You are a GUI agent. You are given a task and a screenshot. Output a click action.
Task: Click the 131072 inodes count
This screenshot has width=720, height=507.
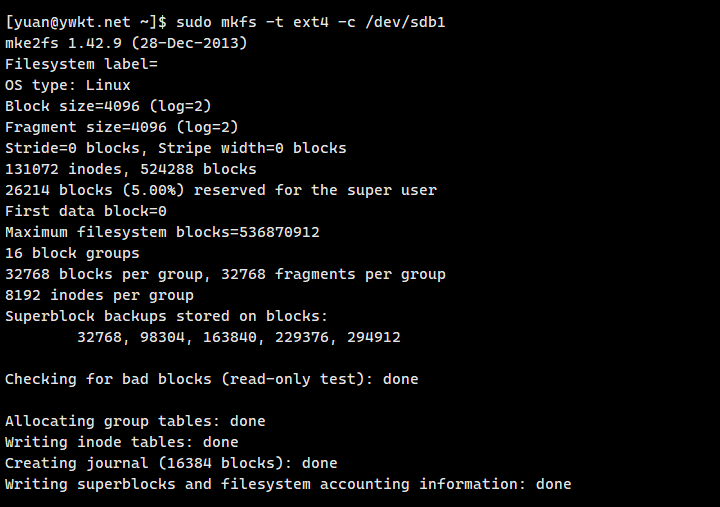[x=63, y=169]
